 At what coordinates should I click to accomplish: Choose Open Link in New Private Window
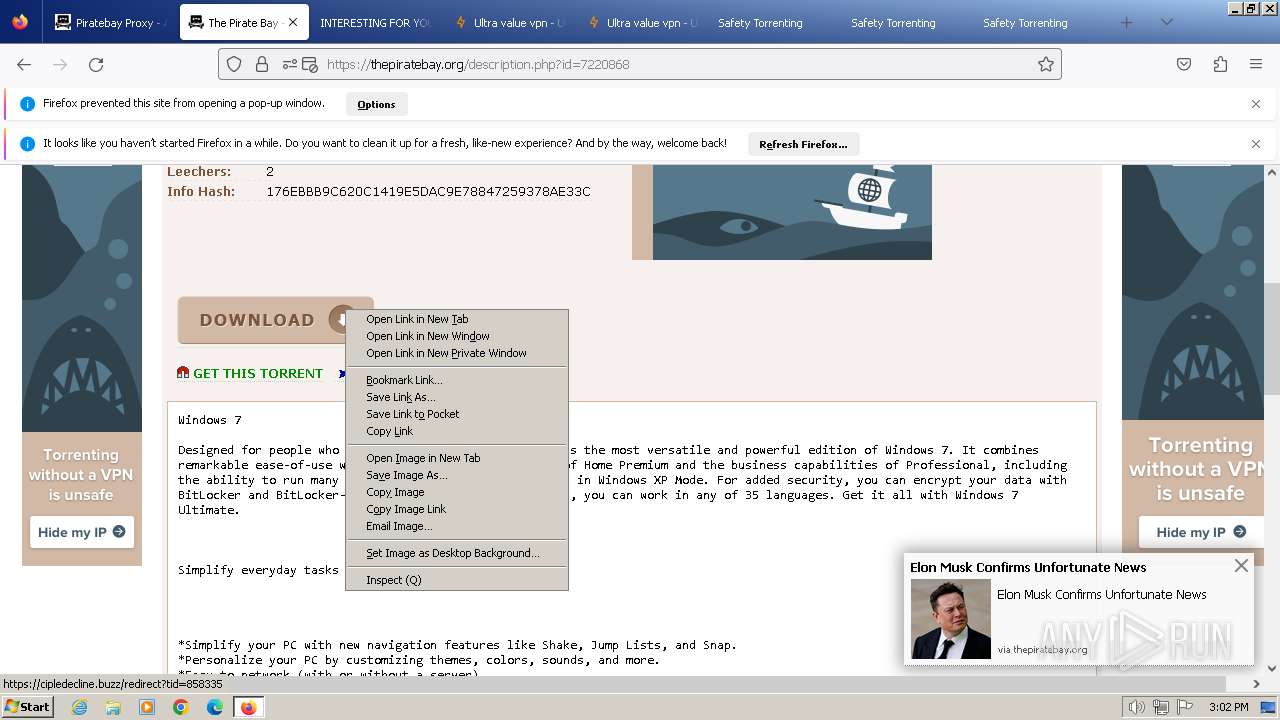457,353
